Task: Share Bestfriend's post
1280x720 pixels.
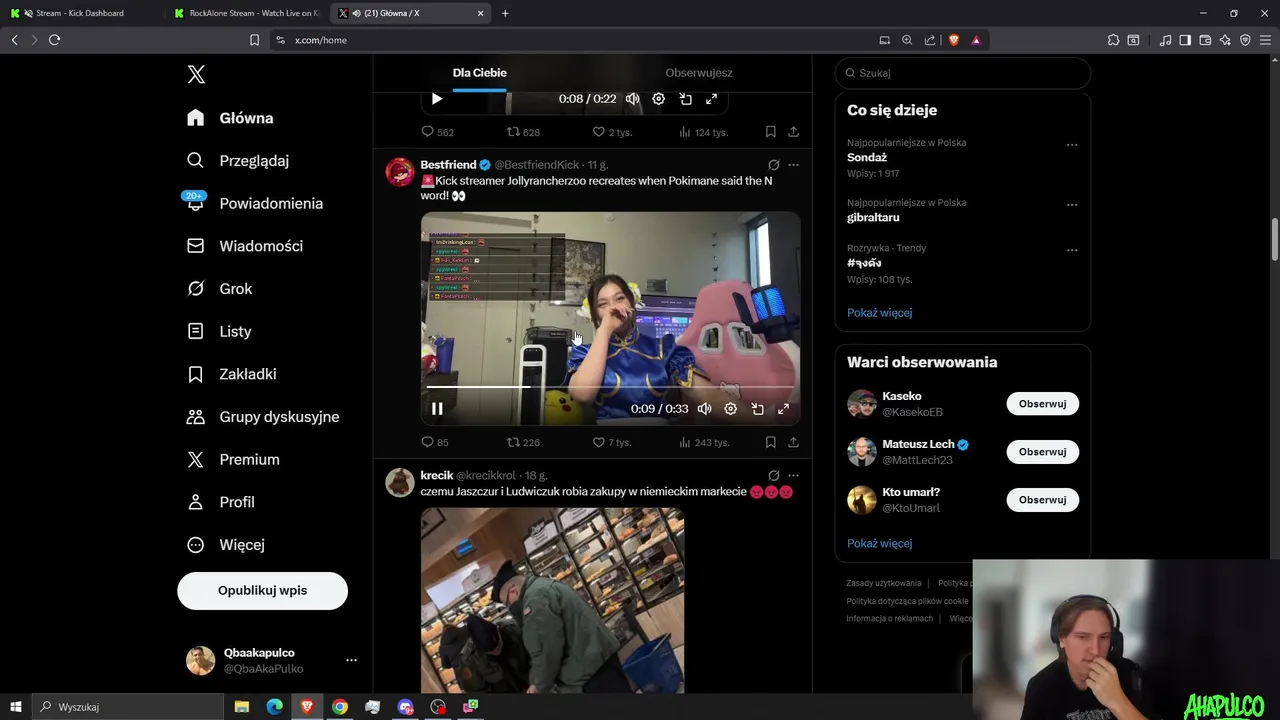Action: 793,442
